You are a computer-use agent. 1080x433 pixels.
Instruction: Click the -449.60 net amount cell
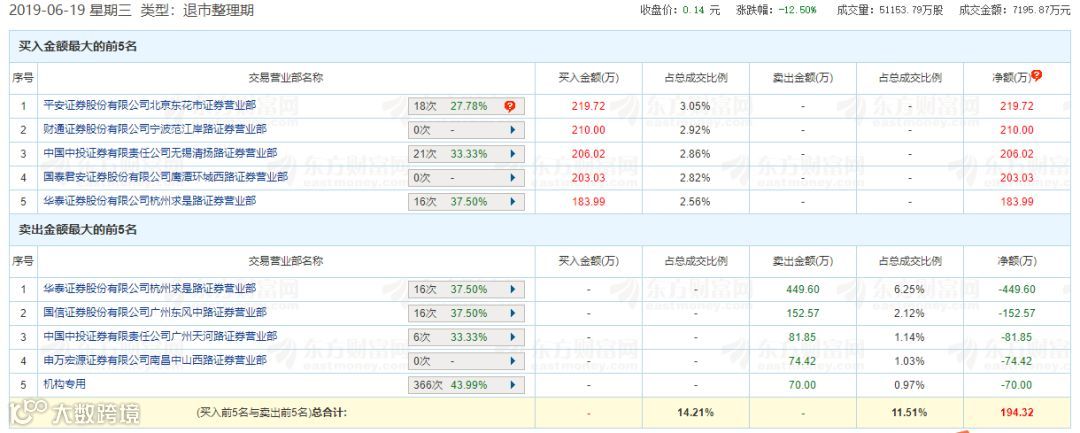[x=1017, y=289]
